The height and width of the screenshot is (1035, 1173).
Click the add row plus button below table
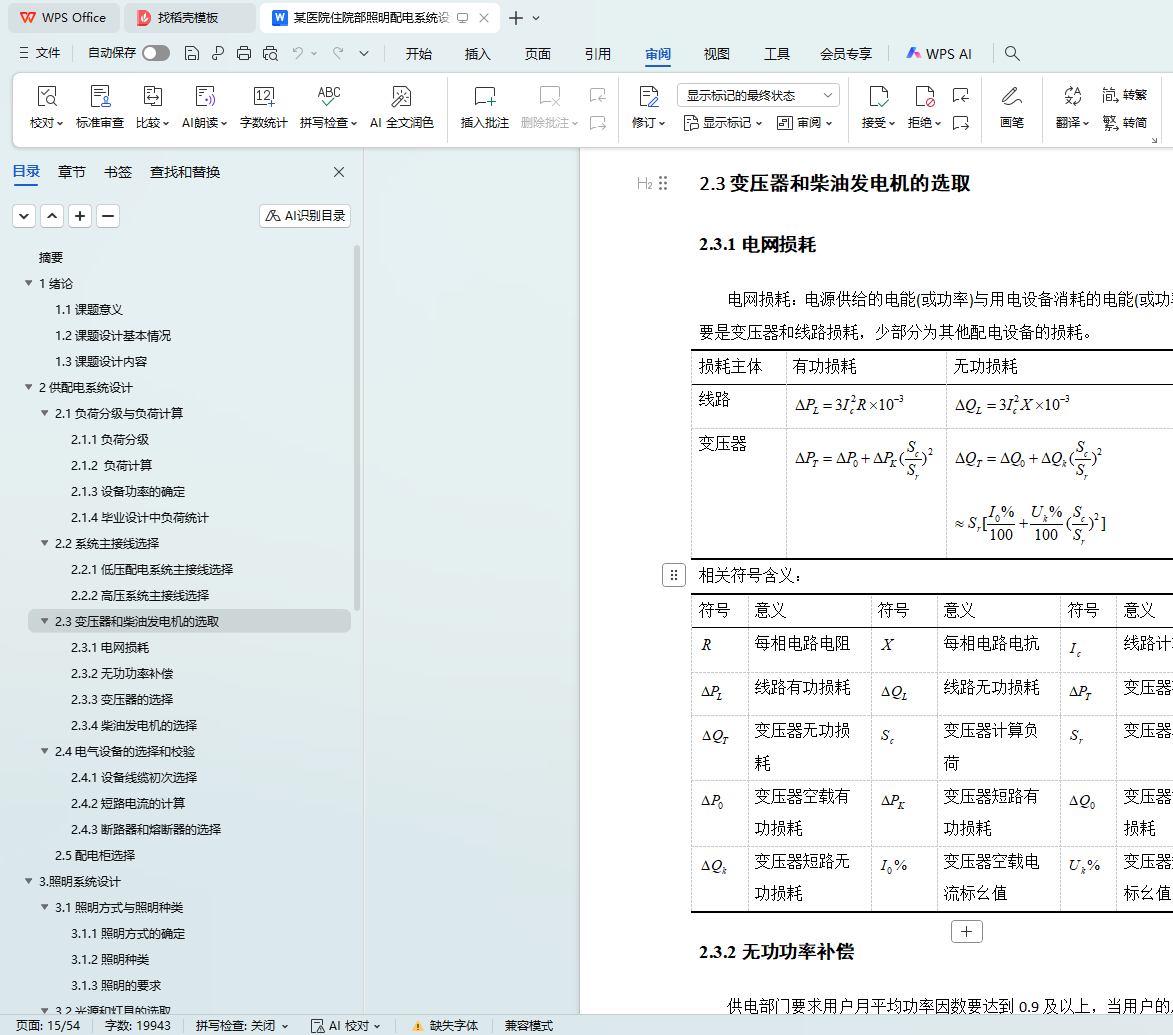point(966,931)
